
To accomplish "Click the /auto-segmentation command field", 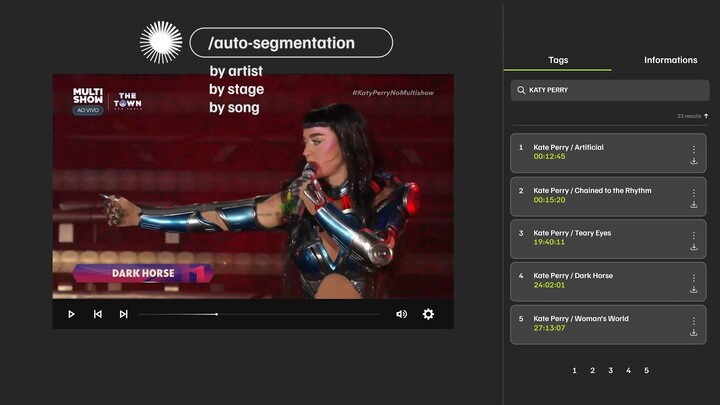I will [291, 43].
